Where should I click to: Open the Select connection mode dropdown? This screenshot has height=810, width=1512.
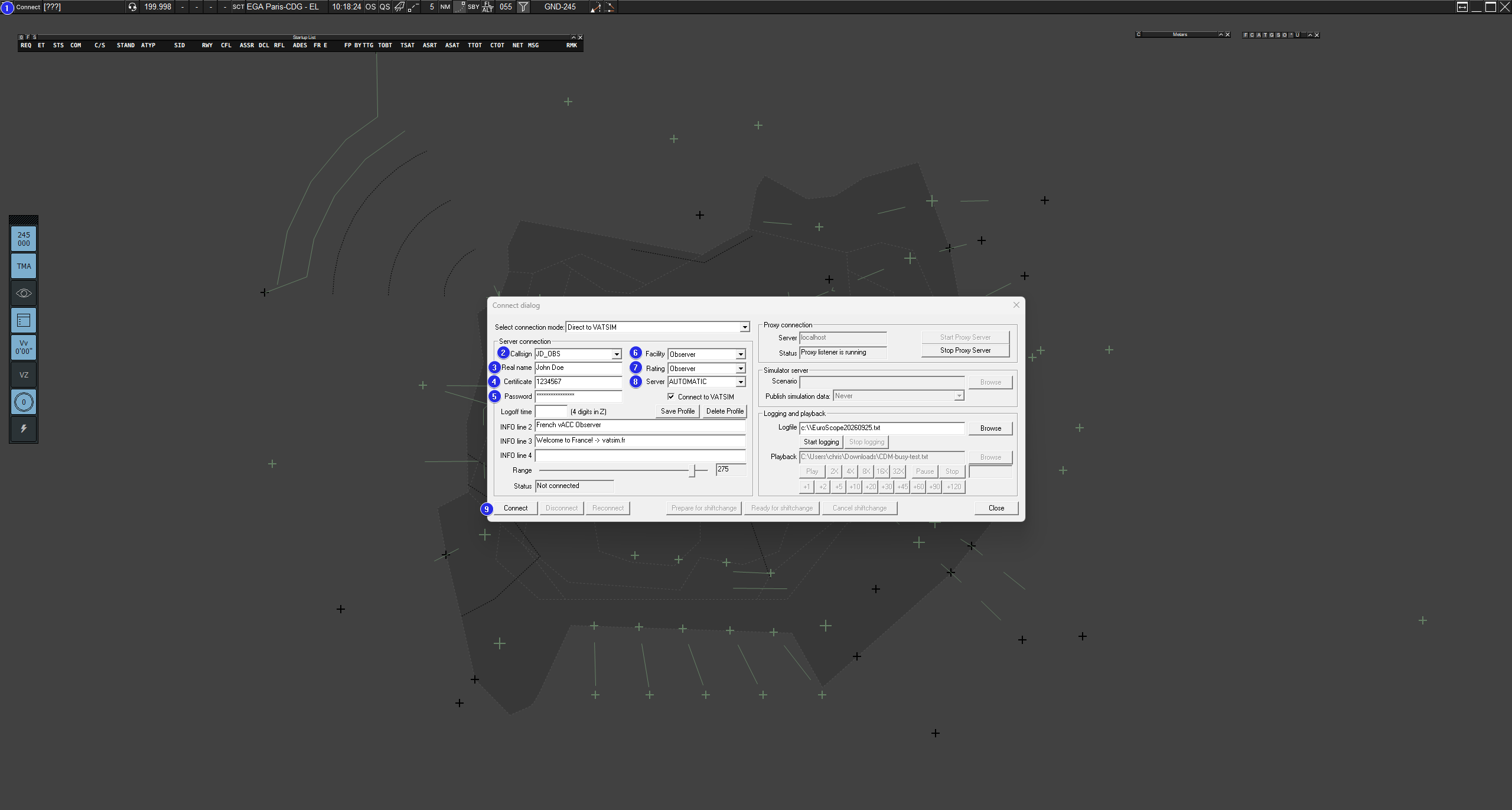click(x=745, y=327)
